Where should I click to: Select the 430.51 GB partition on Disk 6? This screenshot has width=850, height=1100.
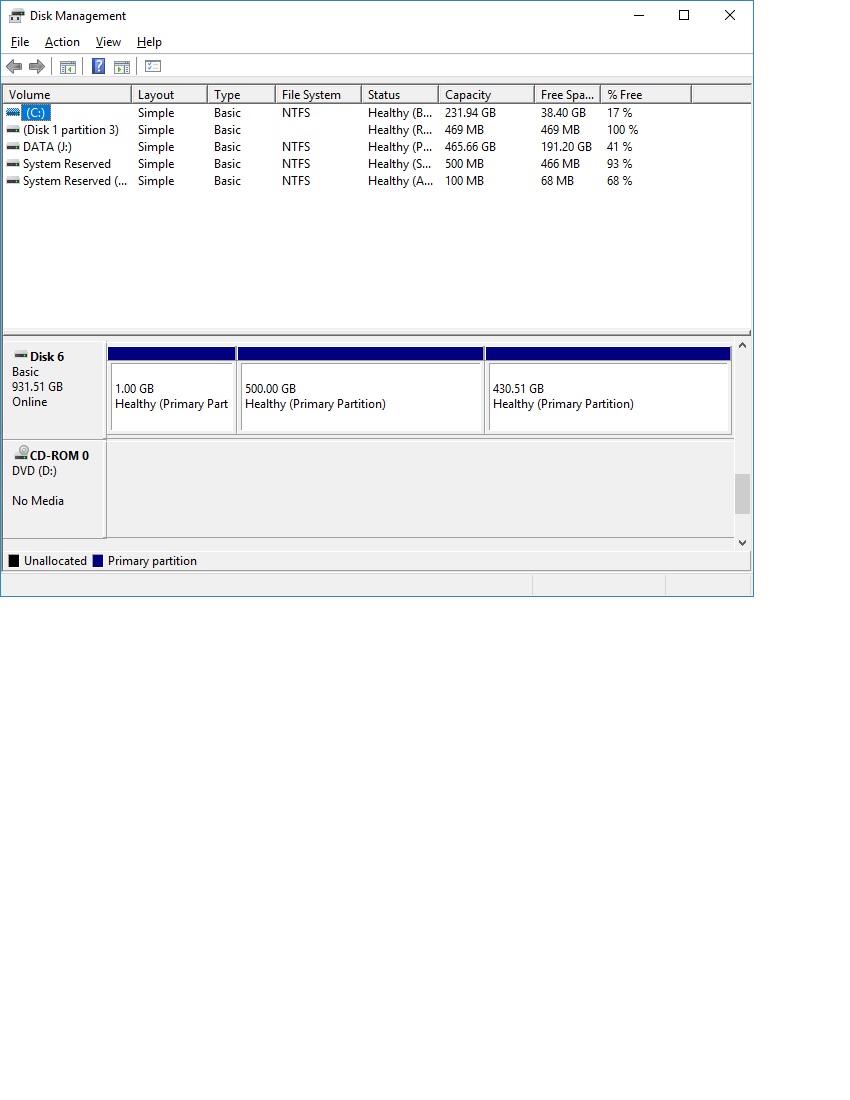(608, 390)
